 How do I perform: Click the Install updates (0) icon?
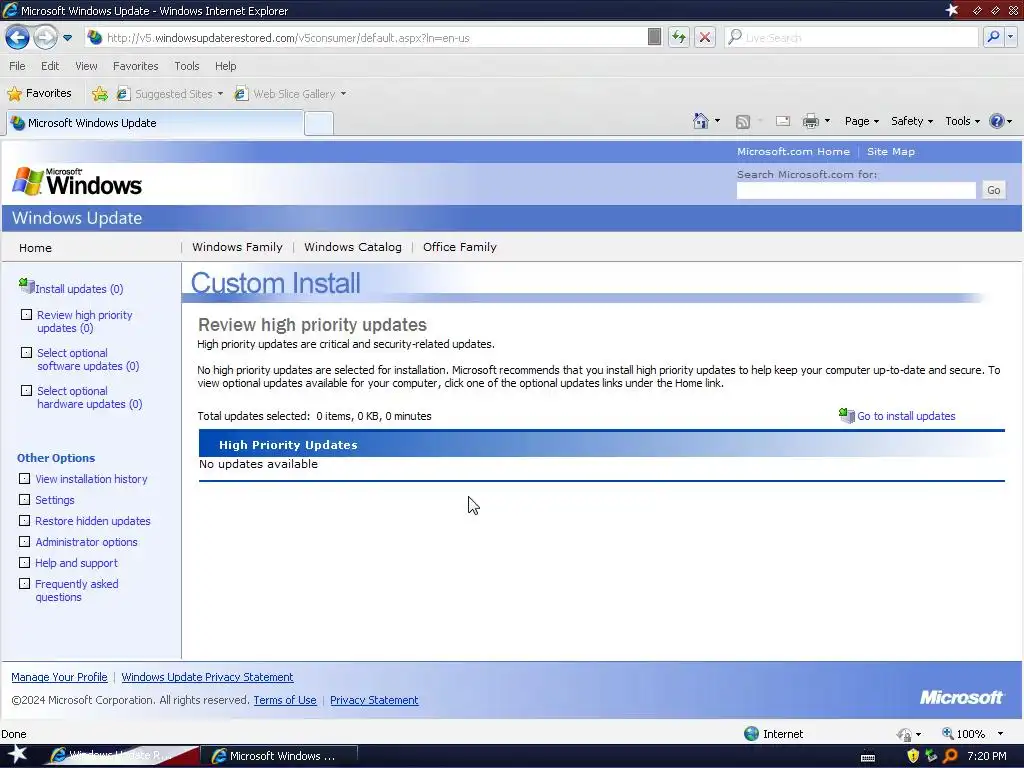26,285
